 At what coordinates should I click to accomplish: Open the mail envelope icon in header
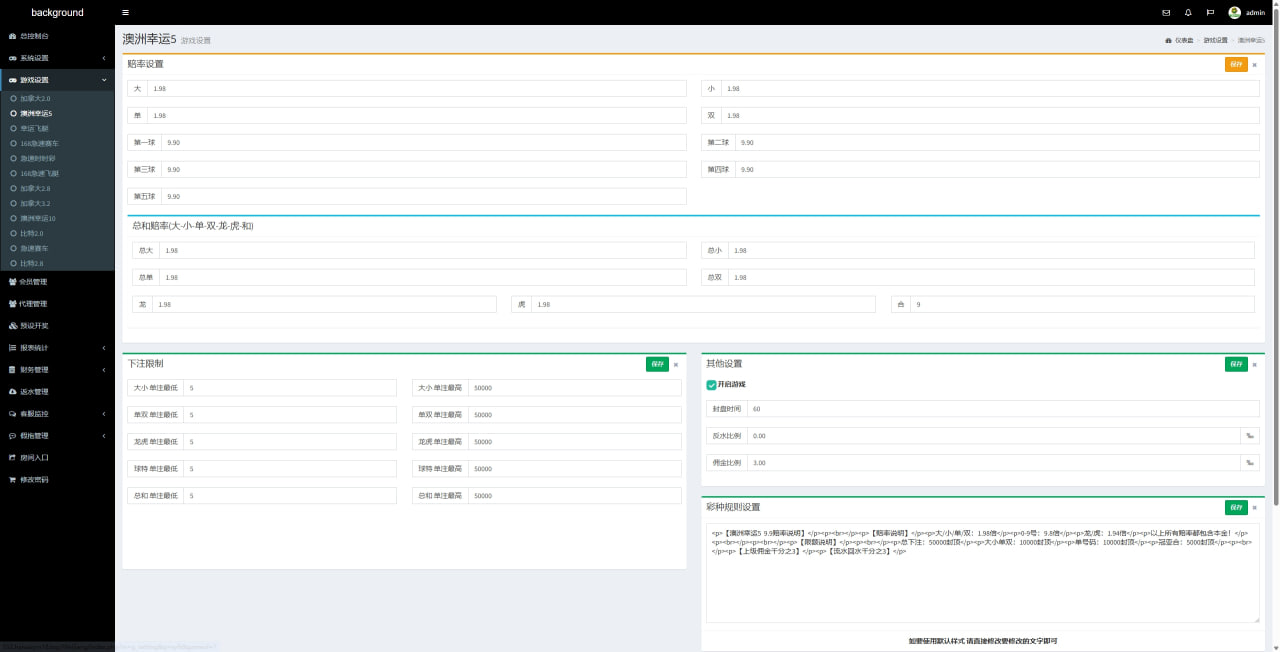[x=1166, y=13]
